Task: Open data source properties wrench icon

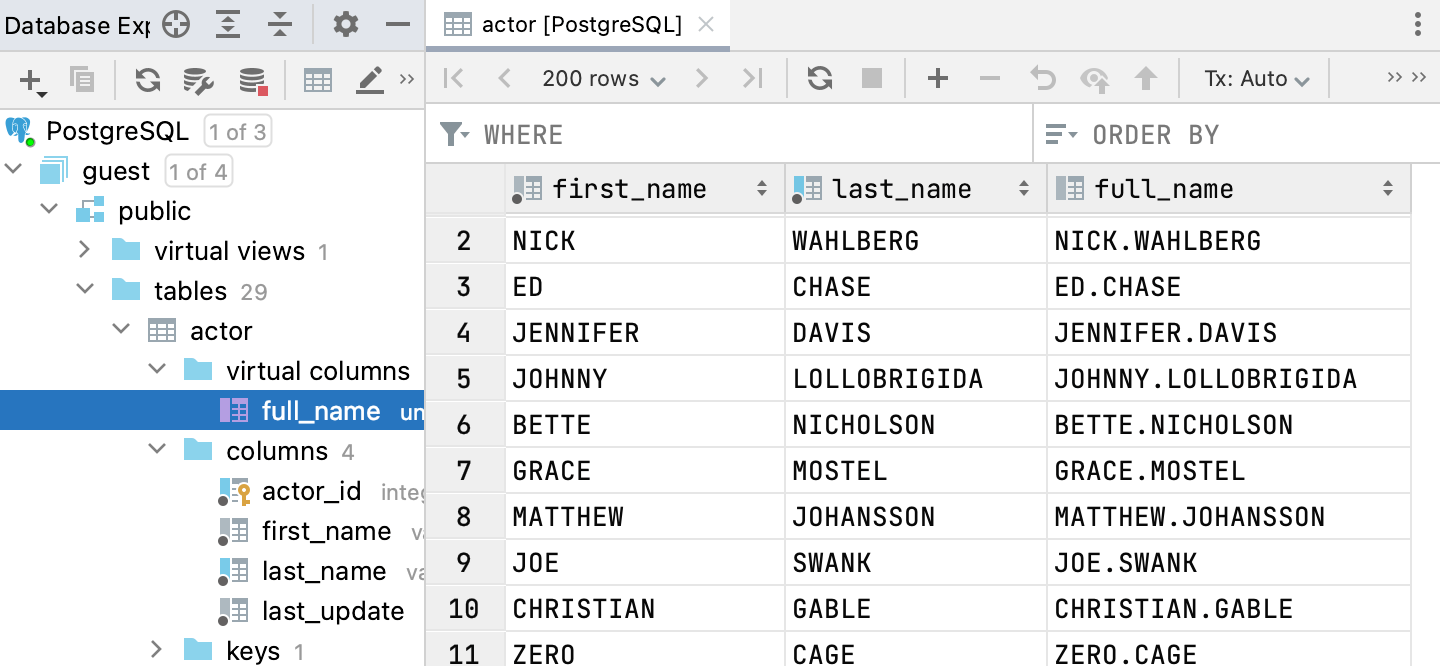Action: 199,80
